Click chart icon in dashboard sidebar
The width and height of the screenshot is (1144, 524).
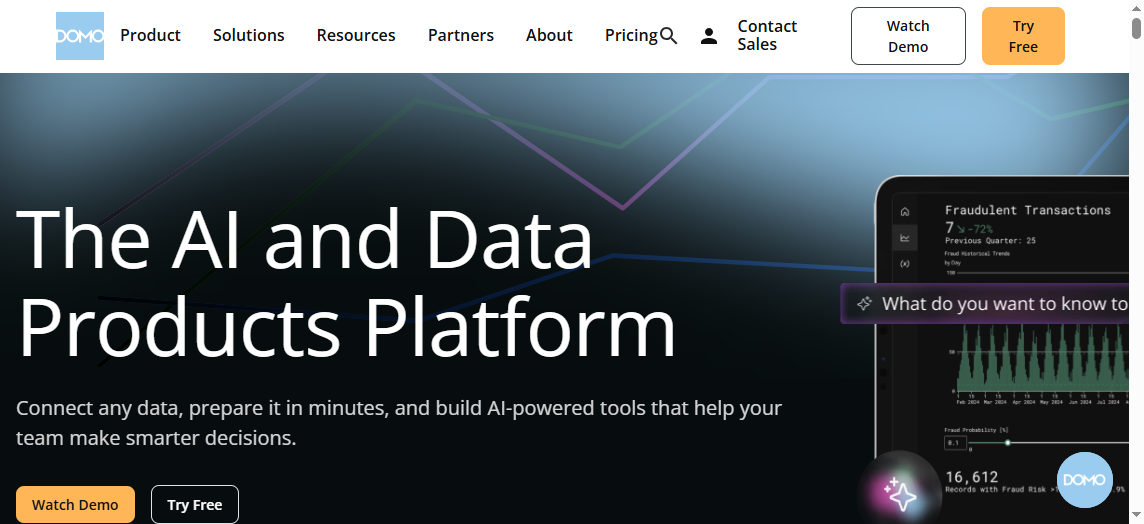pyautogui.click(x=905, y=237)
